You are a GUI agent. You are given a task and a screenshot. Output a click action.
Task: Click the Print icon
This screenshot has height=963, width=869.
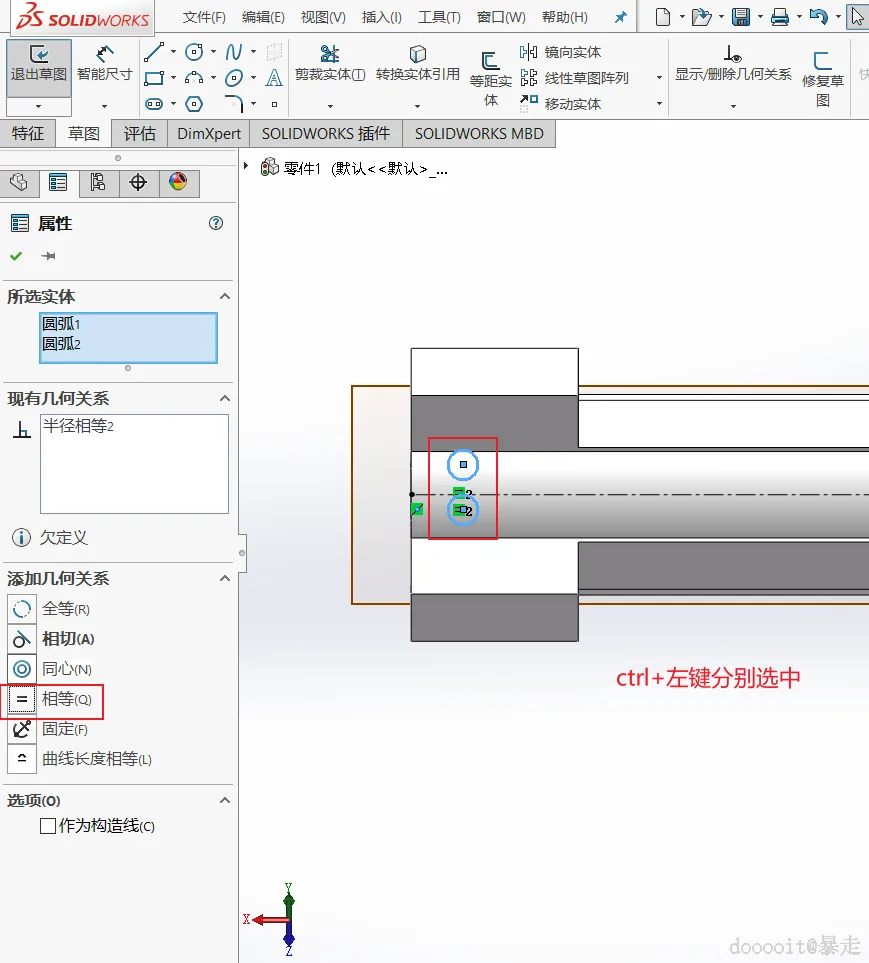pos(780,17)
